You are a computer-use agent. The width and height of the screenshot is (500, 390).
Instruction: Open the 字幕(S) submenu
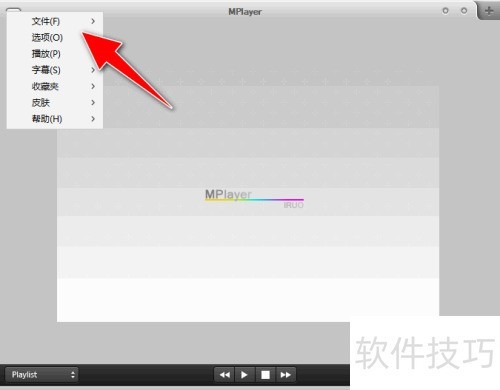tap(55, 70)
